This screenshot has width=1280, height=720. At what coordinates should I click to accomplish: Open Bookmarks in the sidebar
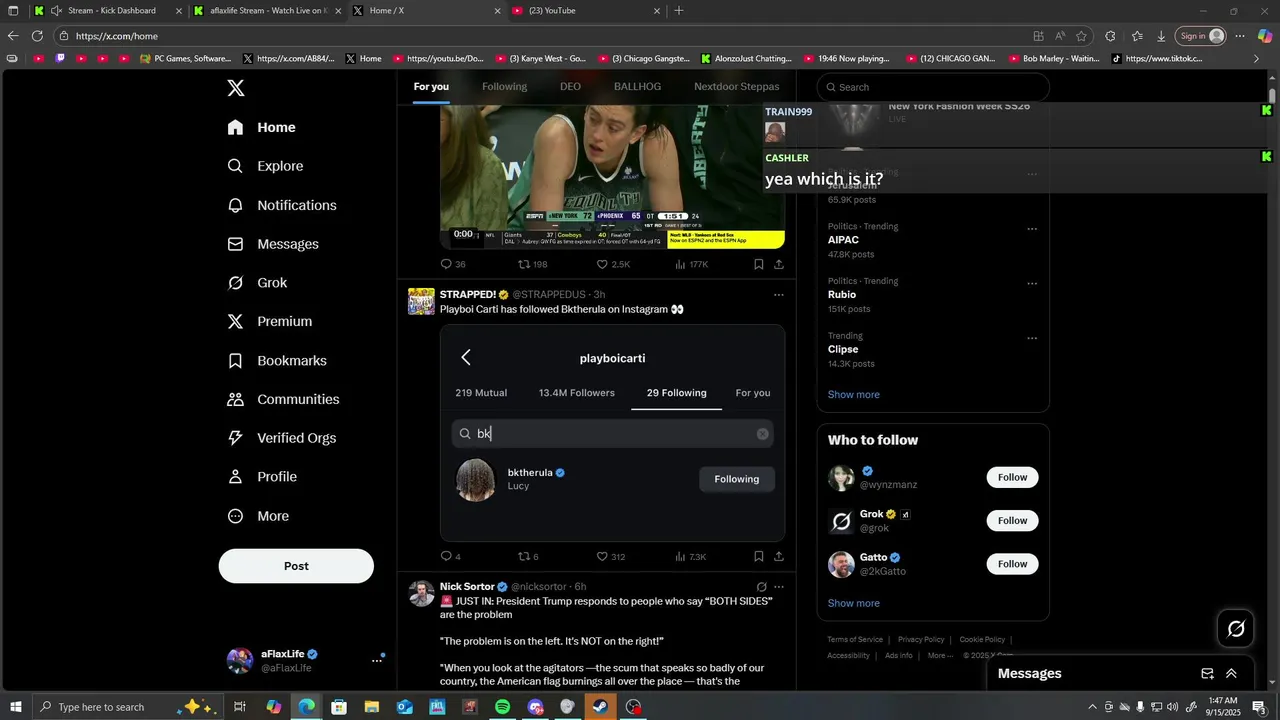coord(277,360)
